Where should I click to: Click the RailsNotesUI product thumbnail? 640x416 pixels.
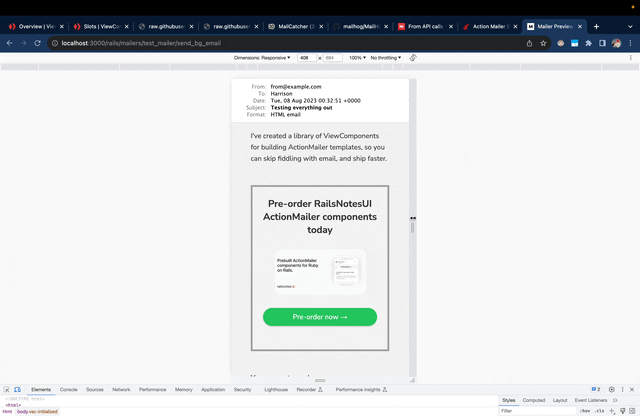[x=320, y=272]
